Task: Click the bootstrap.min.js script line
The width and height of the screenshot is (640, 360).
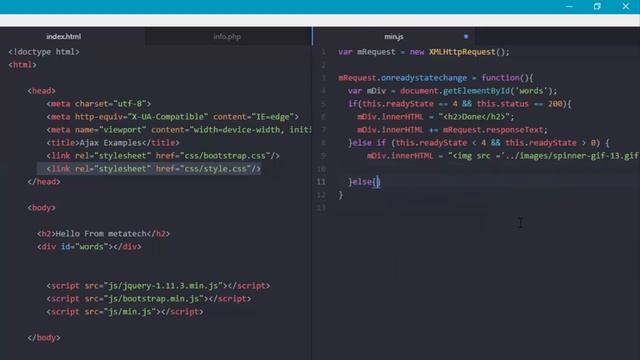Action: click(x=149, y=299)
